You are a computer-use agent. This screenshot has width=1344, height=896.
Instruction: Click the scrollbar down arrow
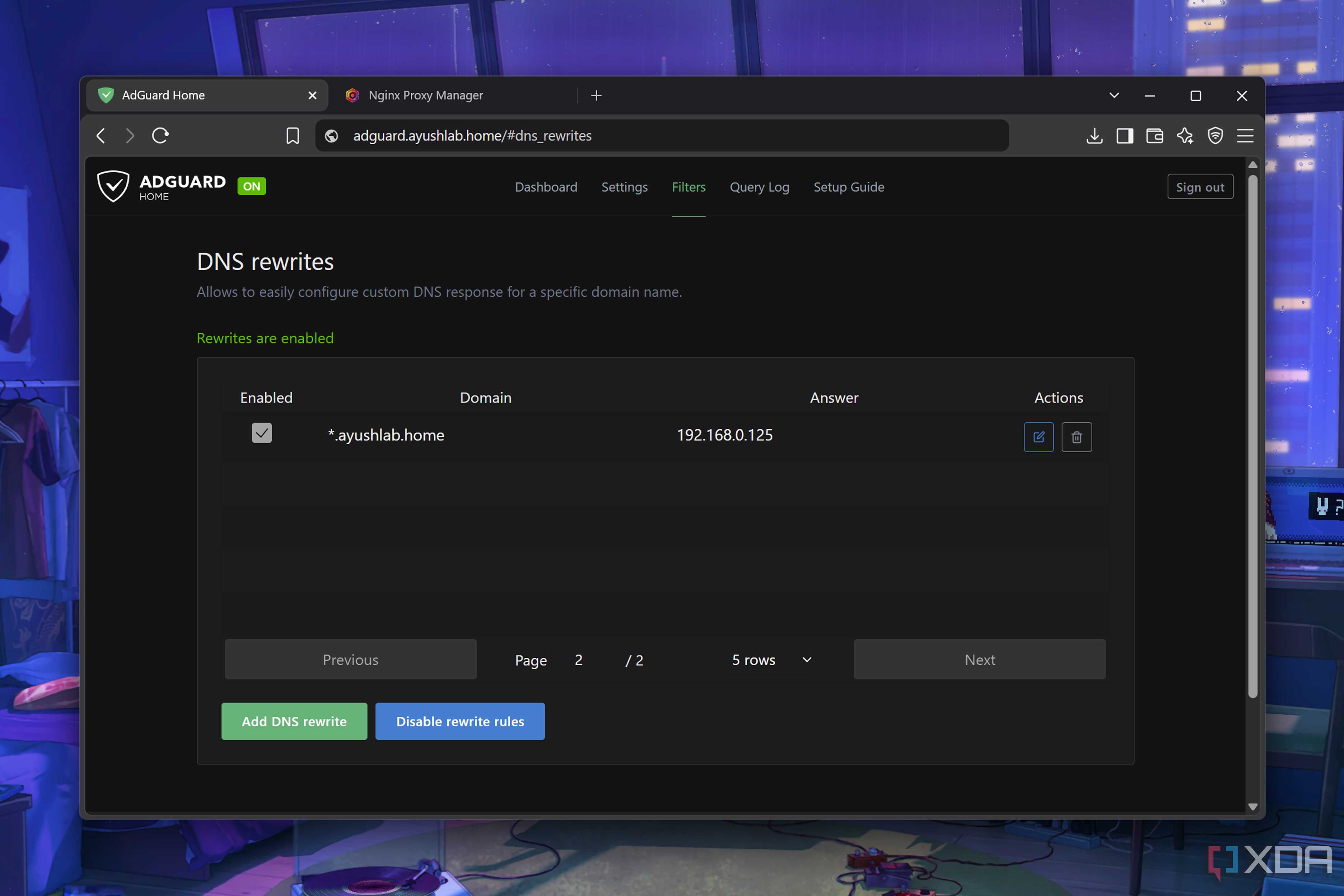tap(1253, 806)
